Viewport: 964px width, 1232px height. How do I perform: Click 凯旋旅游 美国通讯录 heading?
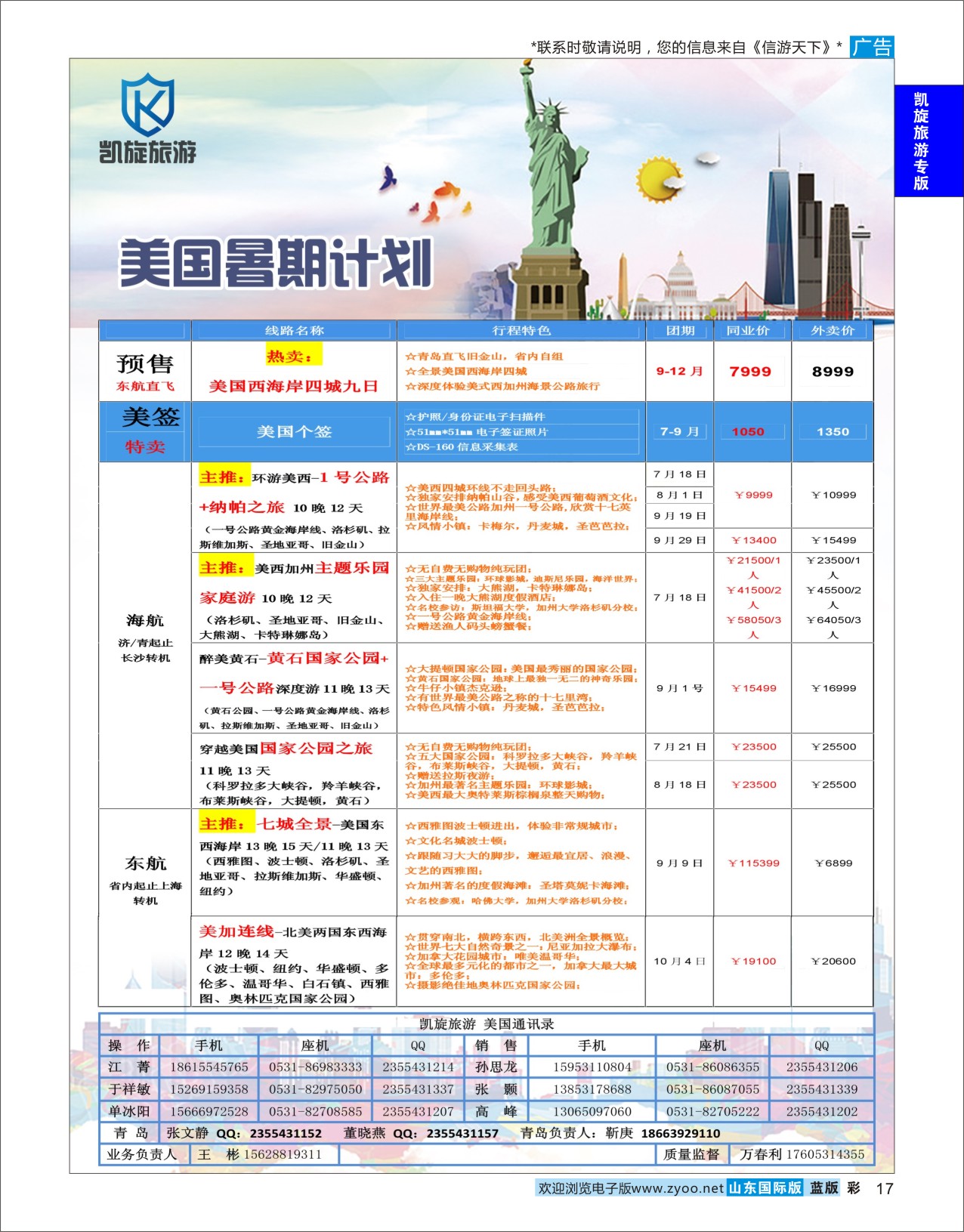[x=487, y=1024]
